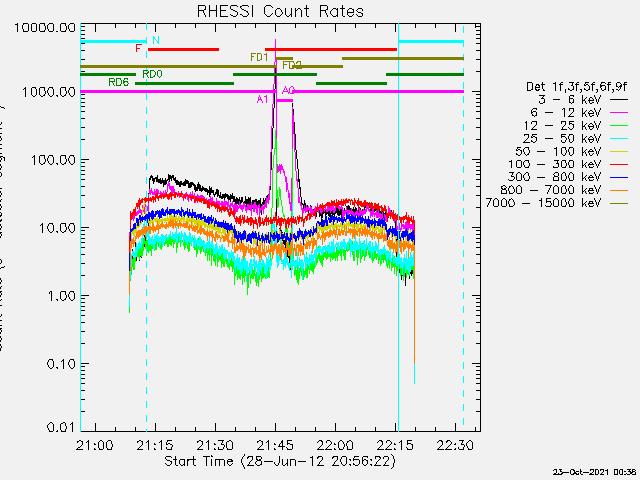Select the legend label 800 - 7000 keV
The image size is (640, 480).
click(x=551, y=191)
